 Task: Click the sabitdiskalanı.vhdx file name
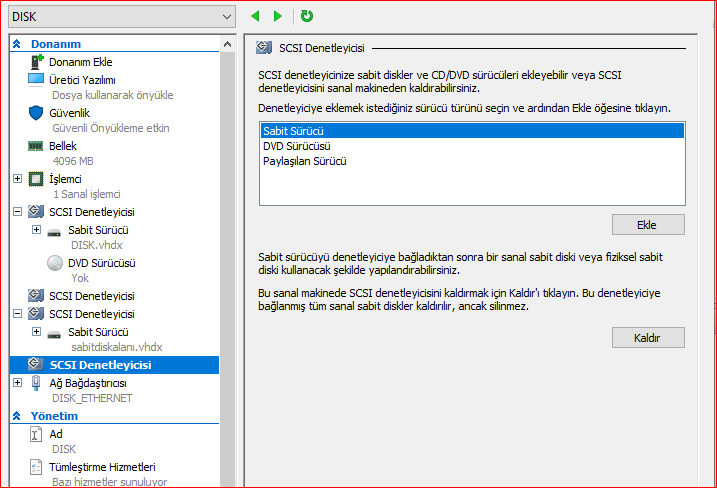coord(117,347)
